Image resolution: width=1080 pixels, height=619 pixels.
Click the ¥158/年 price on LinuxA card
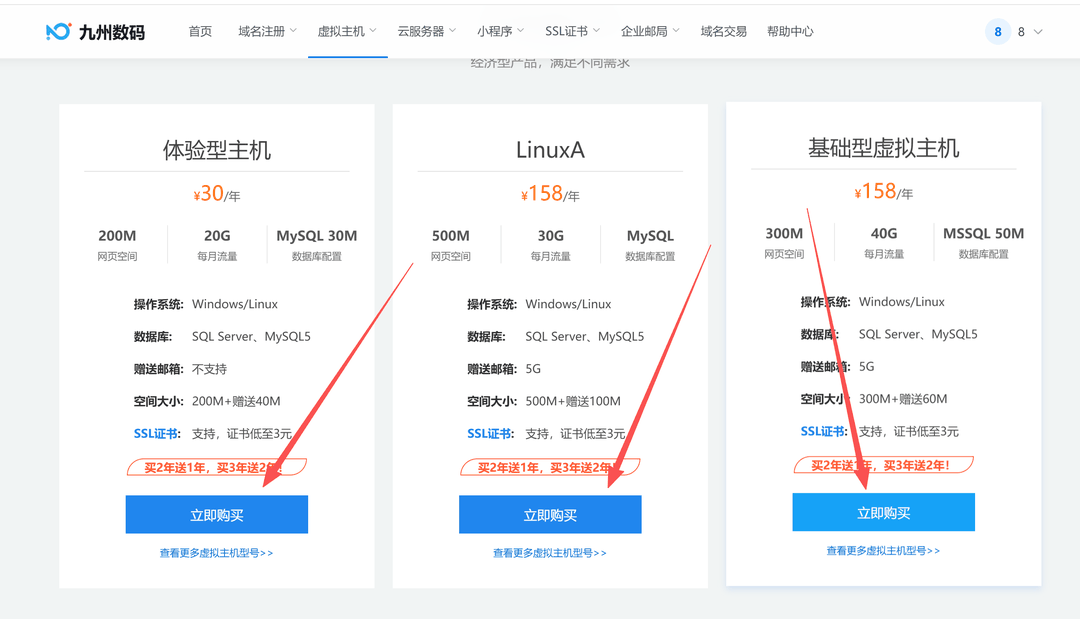pyautogui.click(x=550, y=194)
